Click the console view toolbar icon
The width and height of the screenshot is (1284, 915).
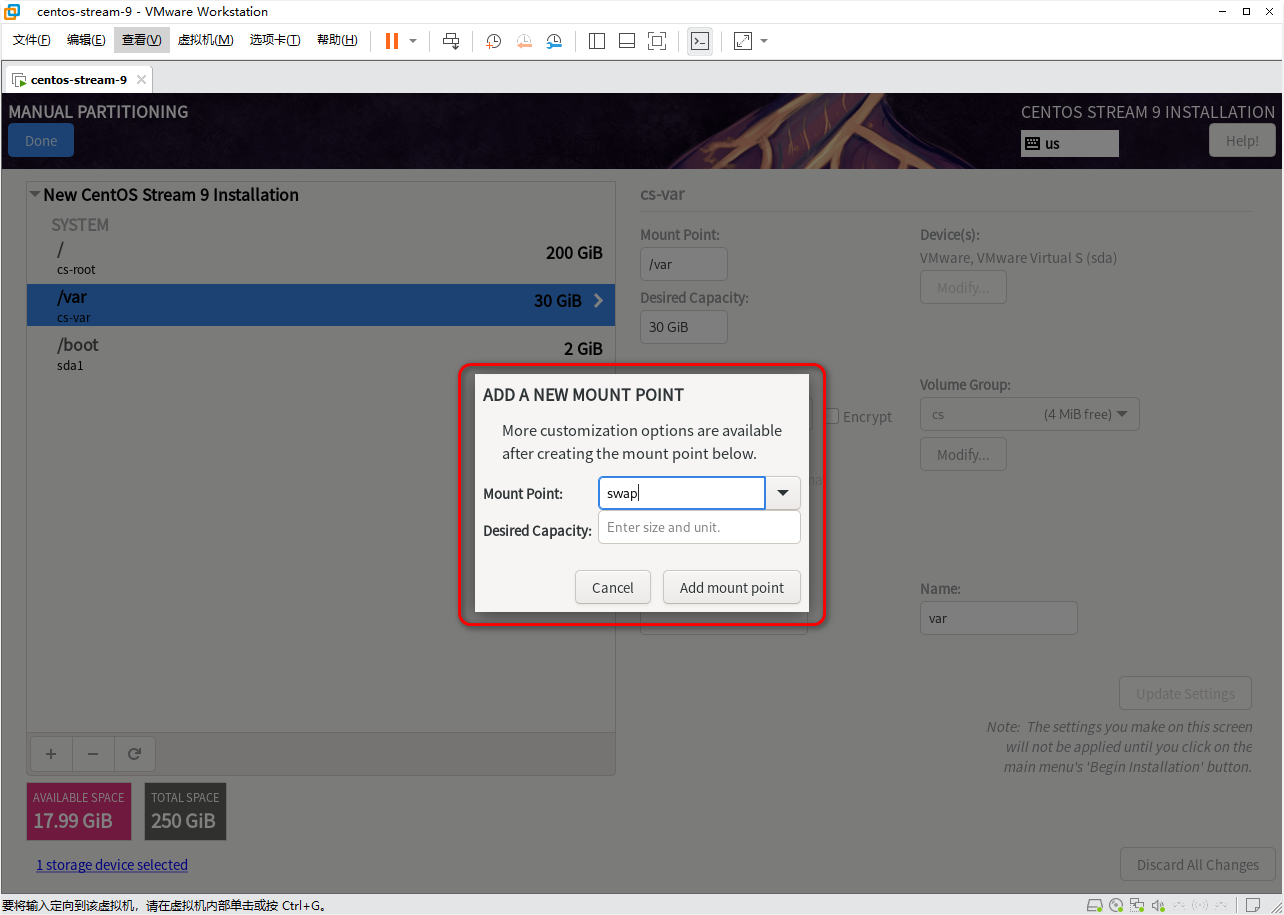pyautogui.click(x=700, y=41)
